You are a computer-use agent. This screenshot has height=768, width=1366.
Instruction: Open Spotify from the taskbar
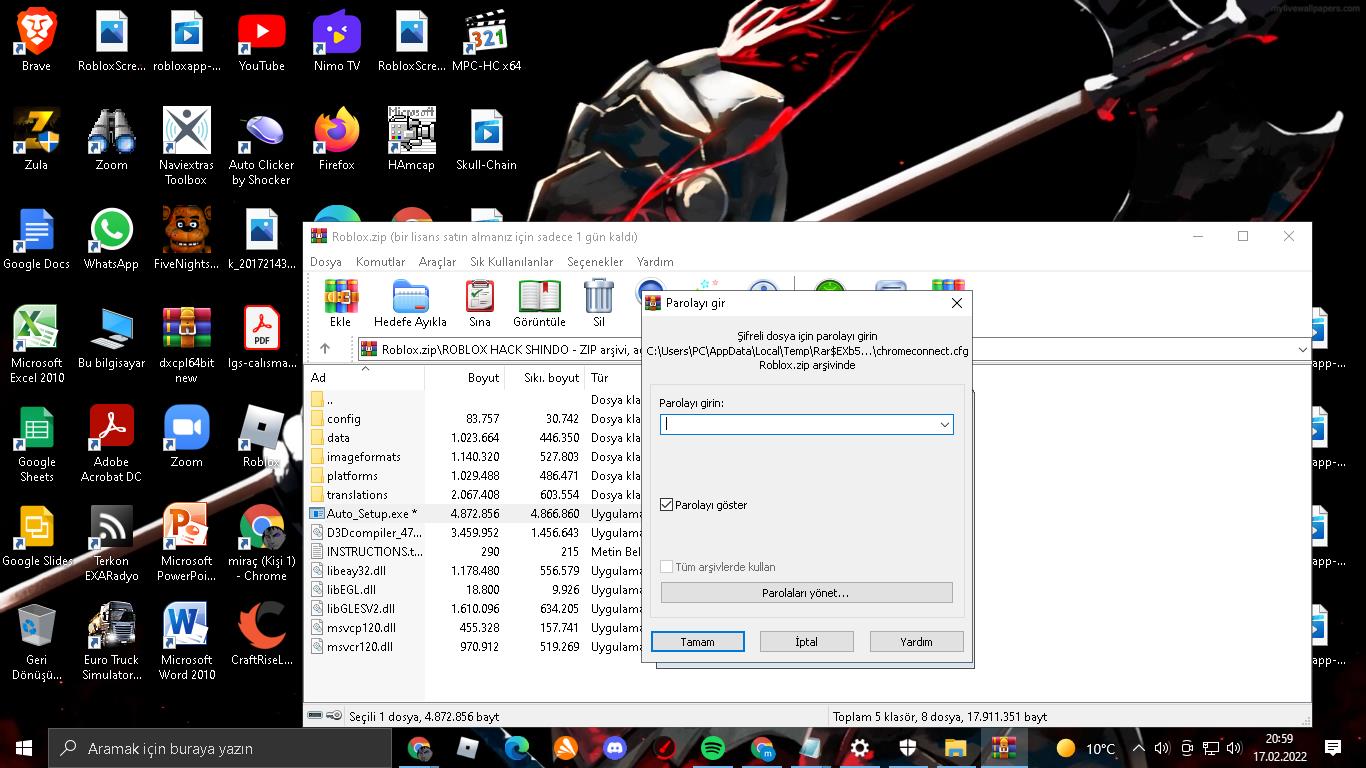coord(713,748)
